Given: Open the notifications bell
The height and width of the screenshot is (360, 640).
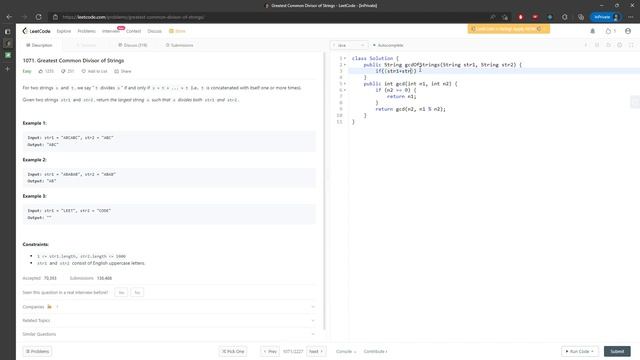Looking at the screenshot, I should [x=593, y=31].
